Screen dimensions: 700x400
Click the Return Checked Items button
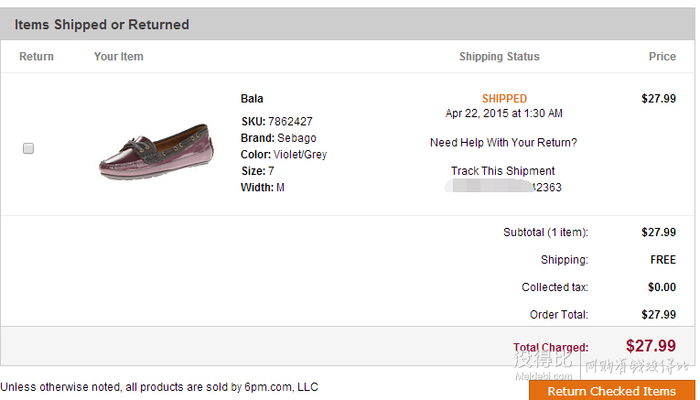point(612,391)
